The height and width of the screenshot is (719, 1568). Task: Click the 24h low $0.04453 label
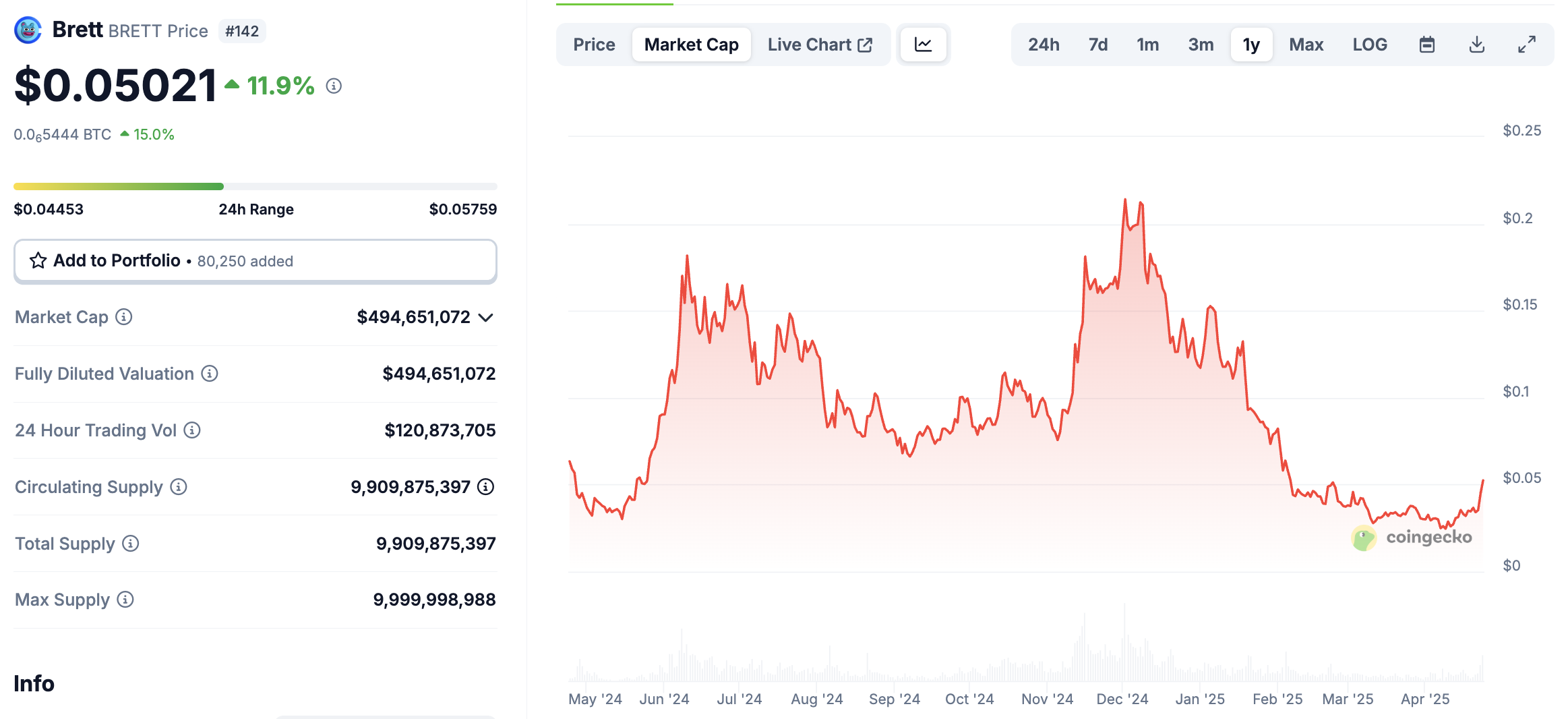pos(49,209)
